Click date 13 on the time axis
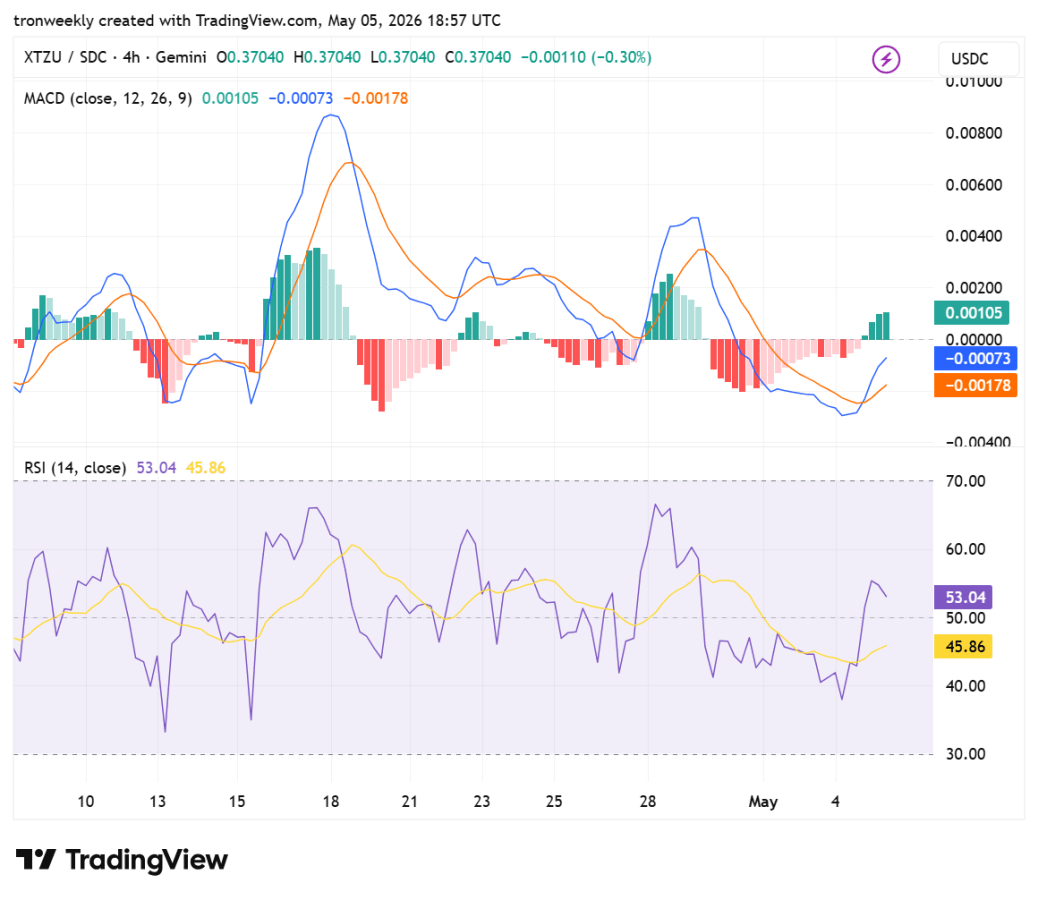The image size is (1038, 900). point(158,801)
